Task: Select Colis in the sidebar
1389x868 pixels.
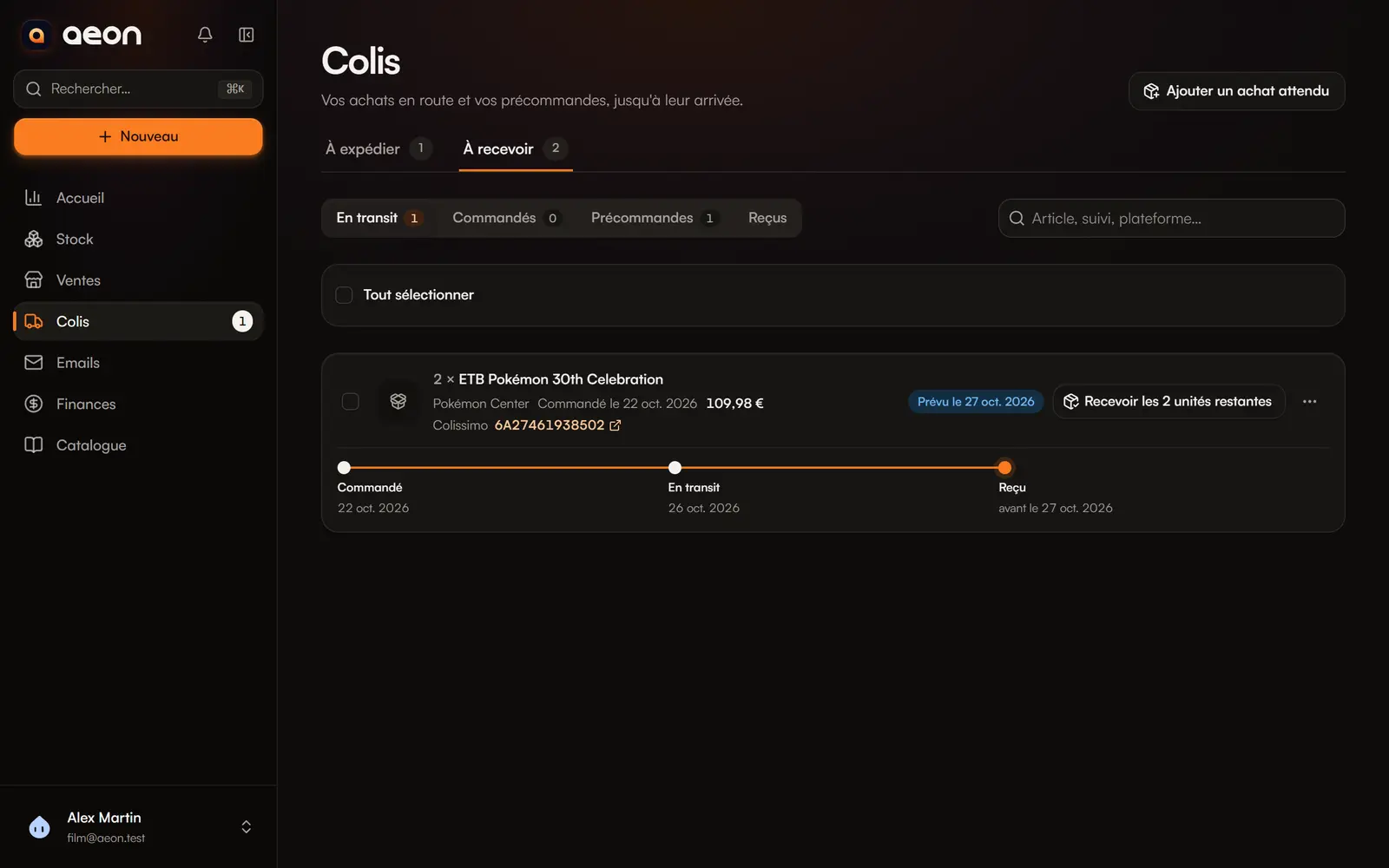Action: coord(138,321)
